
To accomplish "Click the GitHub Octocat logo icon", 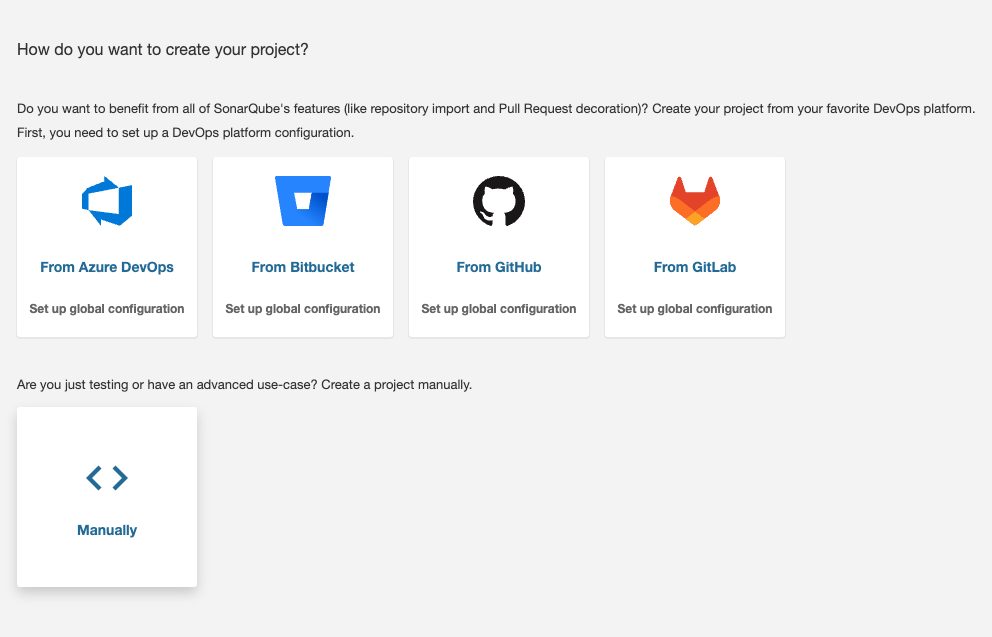I will tap(499, 201).
